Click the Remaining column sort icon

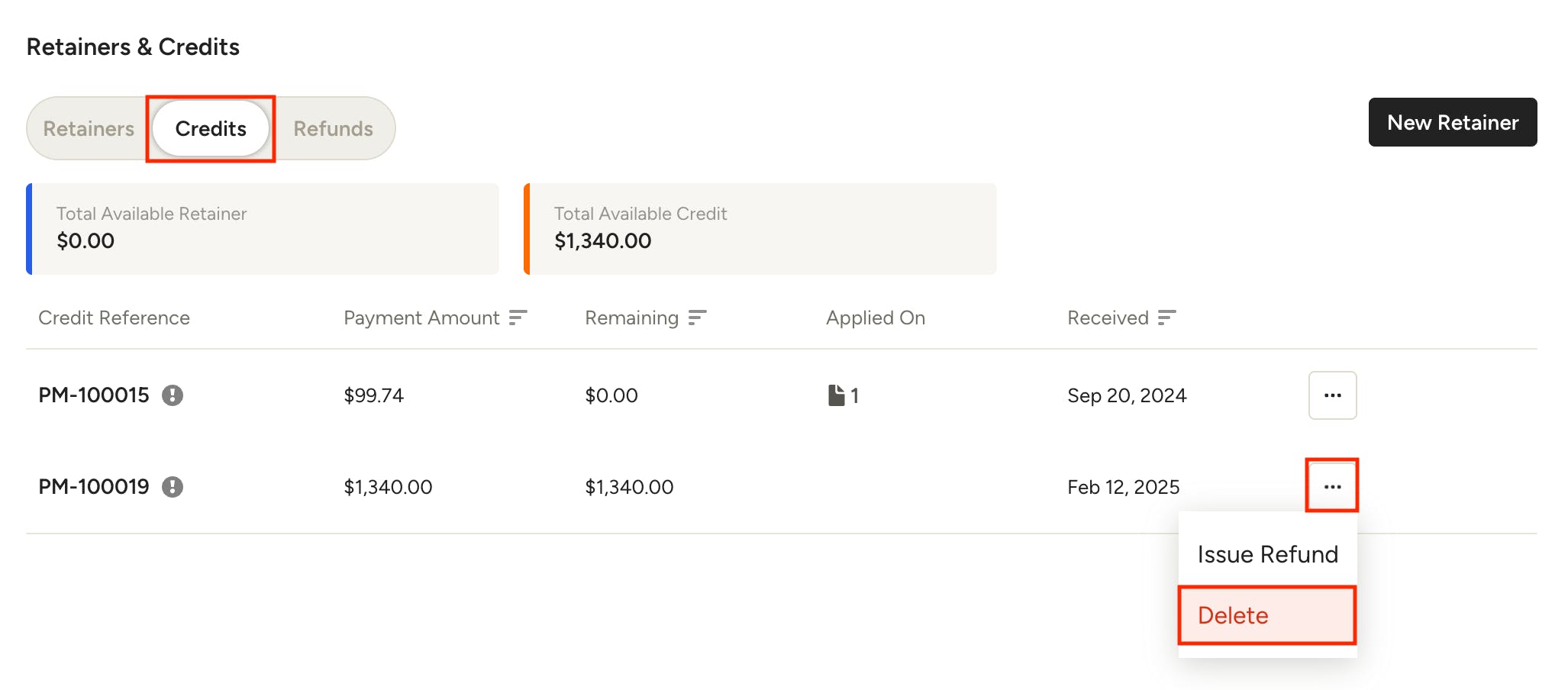pos(698,318)
